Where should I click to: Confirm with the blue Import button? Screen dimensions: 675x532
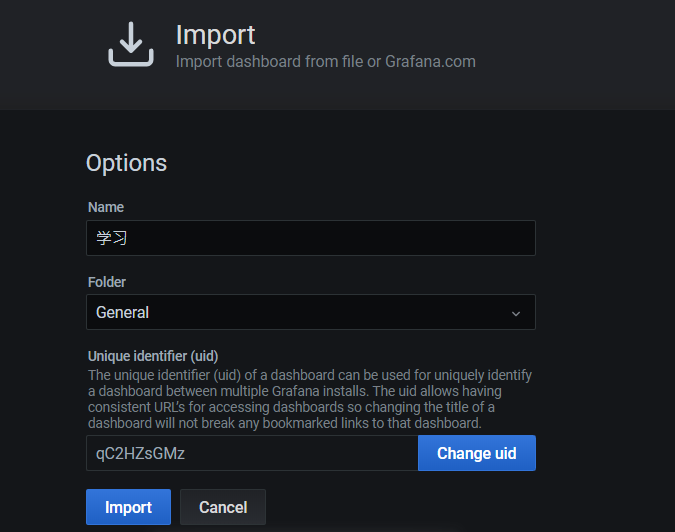pos(128,507)
